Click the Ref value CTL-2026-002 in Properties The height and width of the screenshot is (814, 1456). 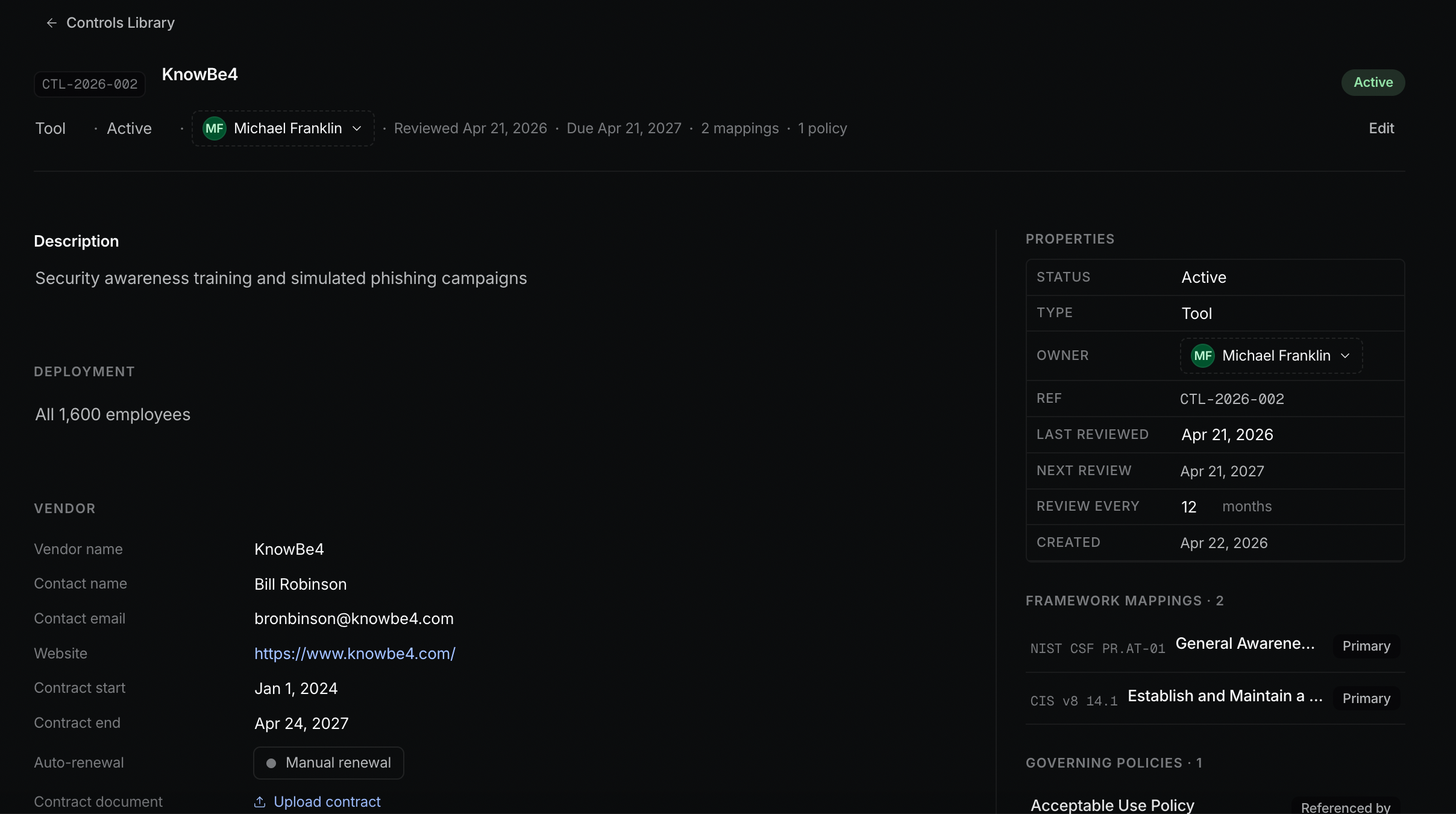click(1232, 399)
